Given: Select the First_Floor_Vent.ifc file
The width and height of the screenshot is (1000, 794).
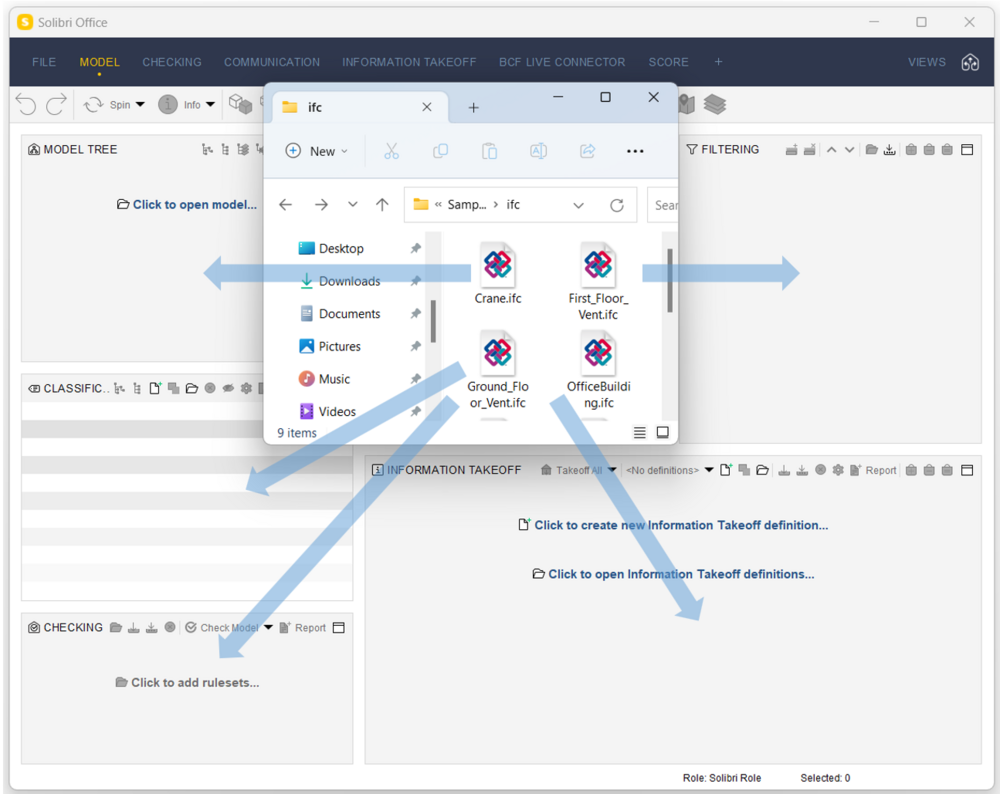Looking at the screenshot, I should pyautogui.click(x=598, y=281).
